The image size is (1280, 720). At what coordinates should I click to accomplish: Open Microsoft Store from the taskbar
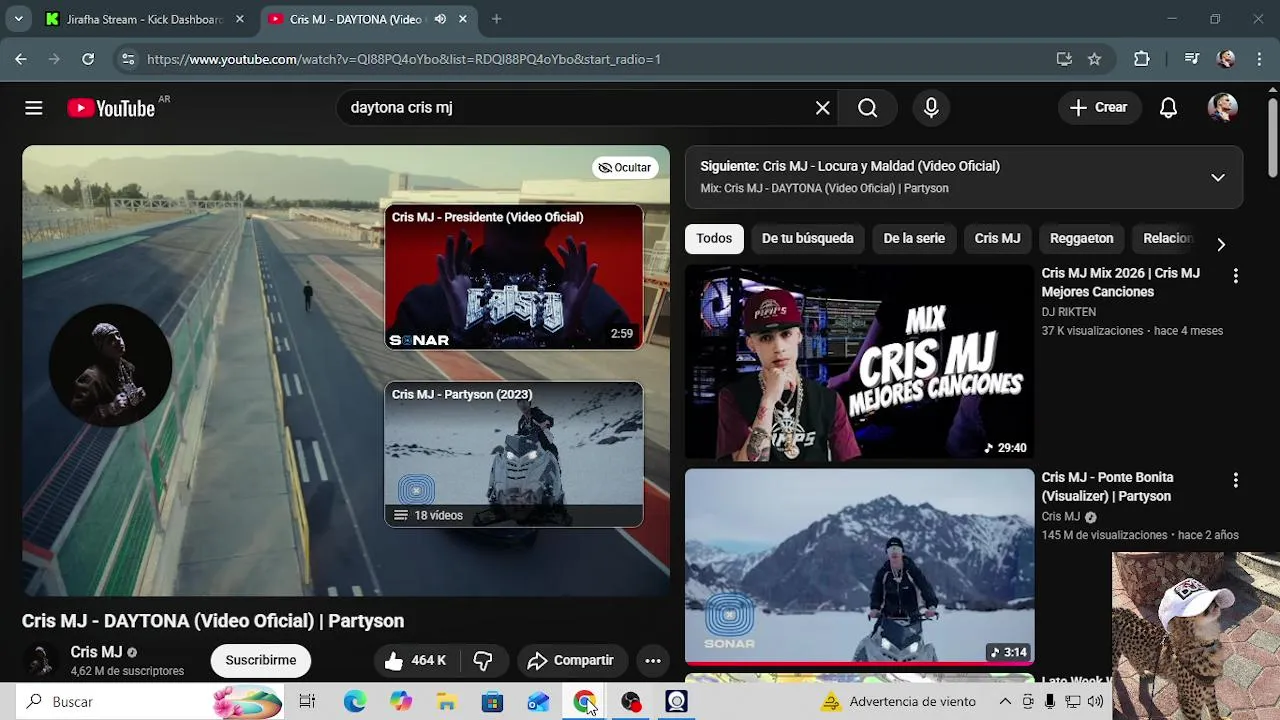(493, 702)
